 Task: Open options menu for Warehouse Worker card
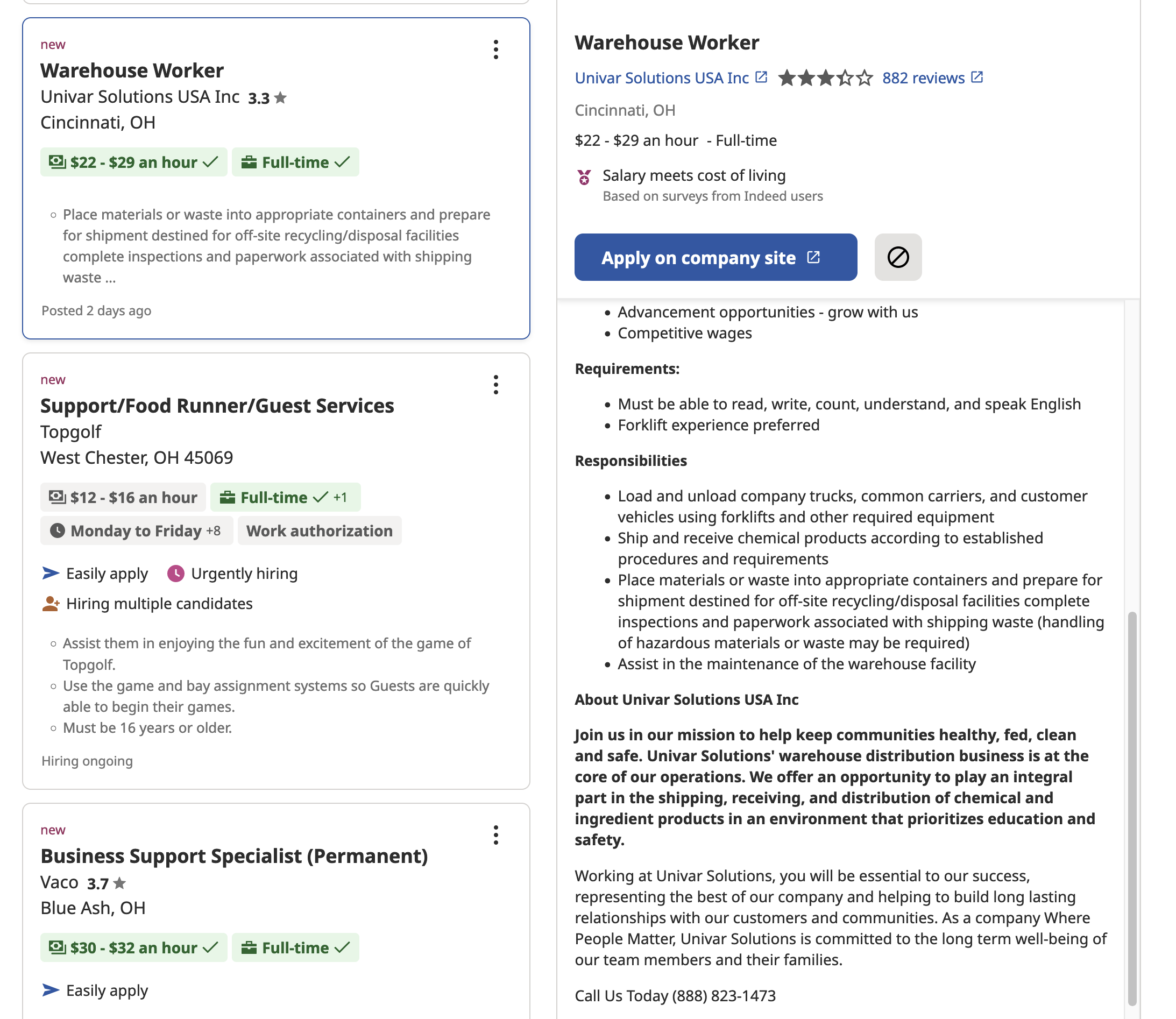496,49
